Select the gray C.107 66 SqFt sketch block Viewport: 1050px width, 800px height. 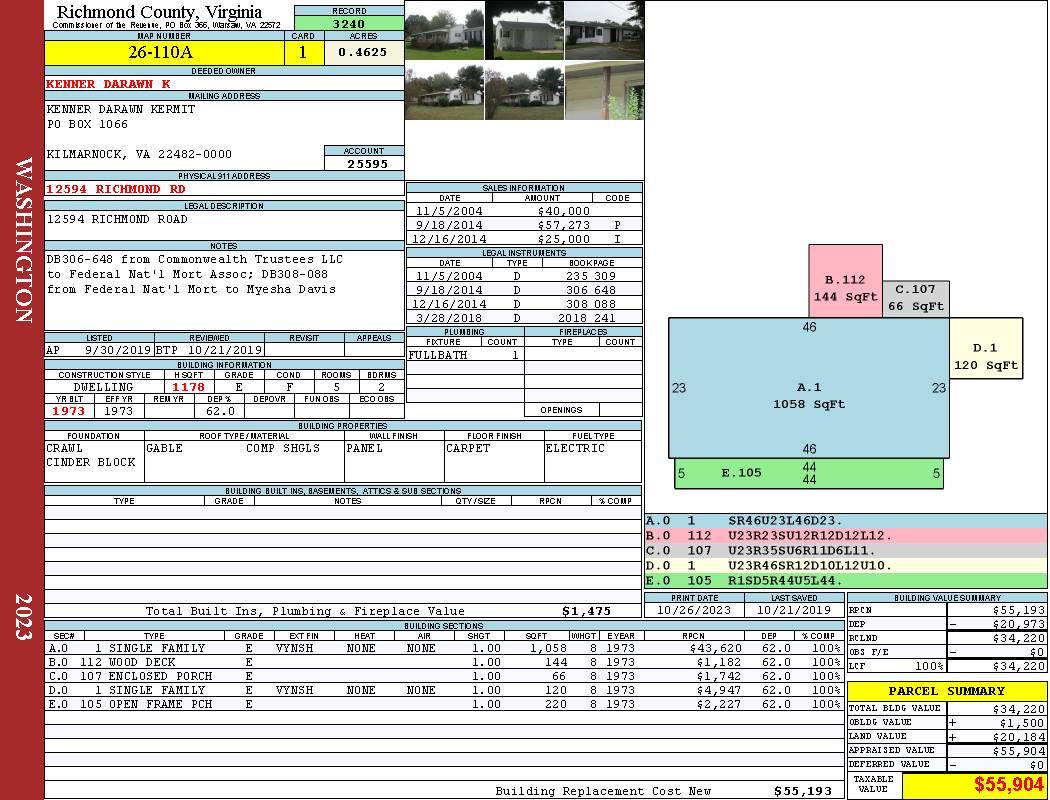916,298
